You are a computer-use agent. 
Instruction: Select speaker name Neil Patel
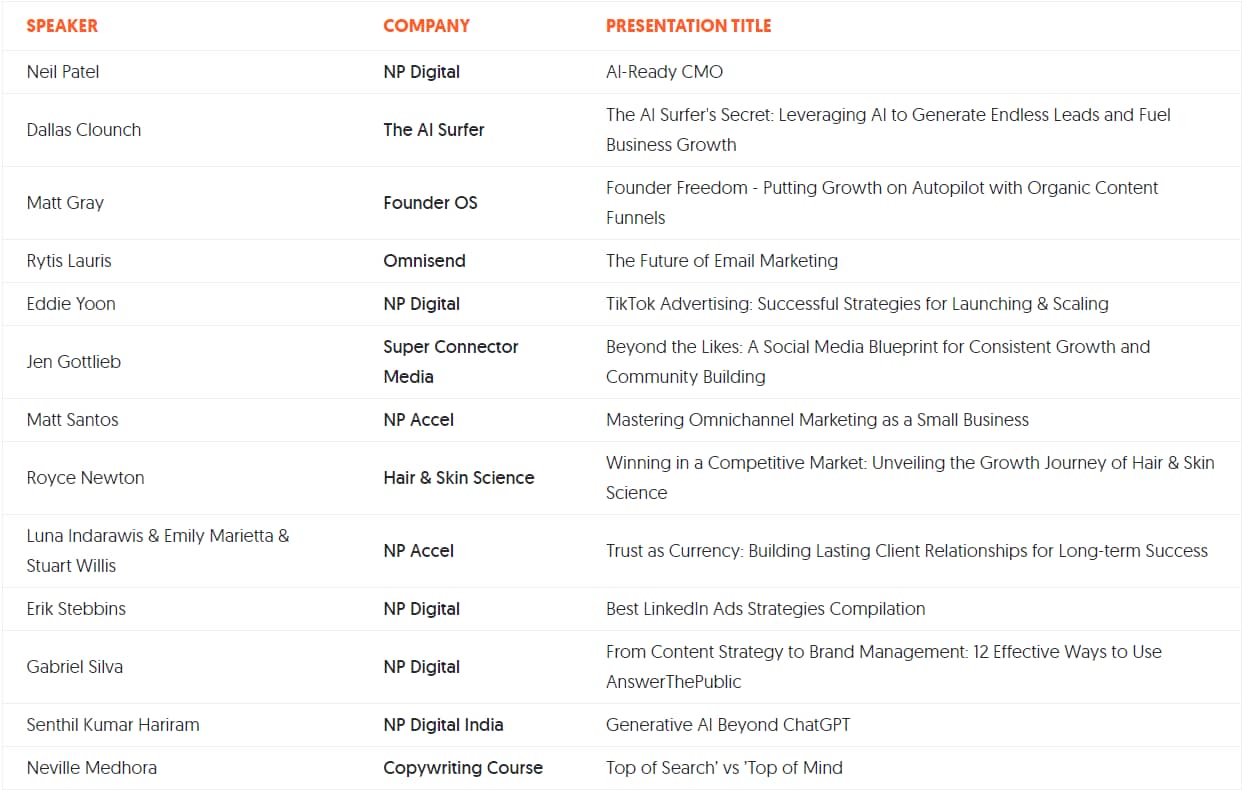[x=63, y=72]
